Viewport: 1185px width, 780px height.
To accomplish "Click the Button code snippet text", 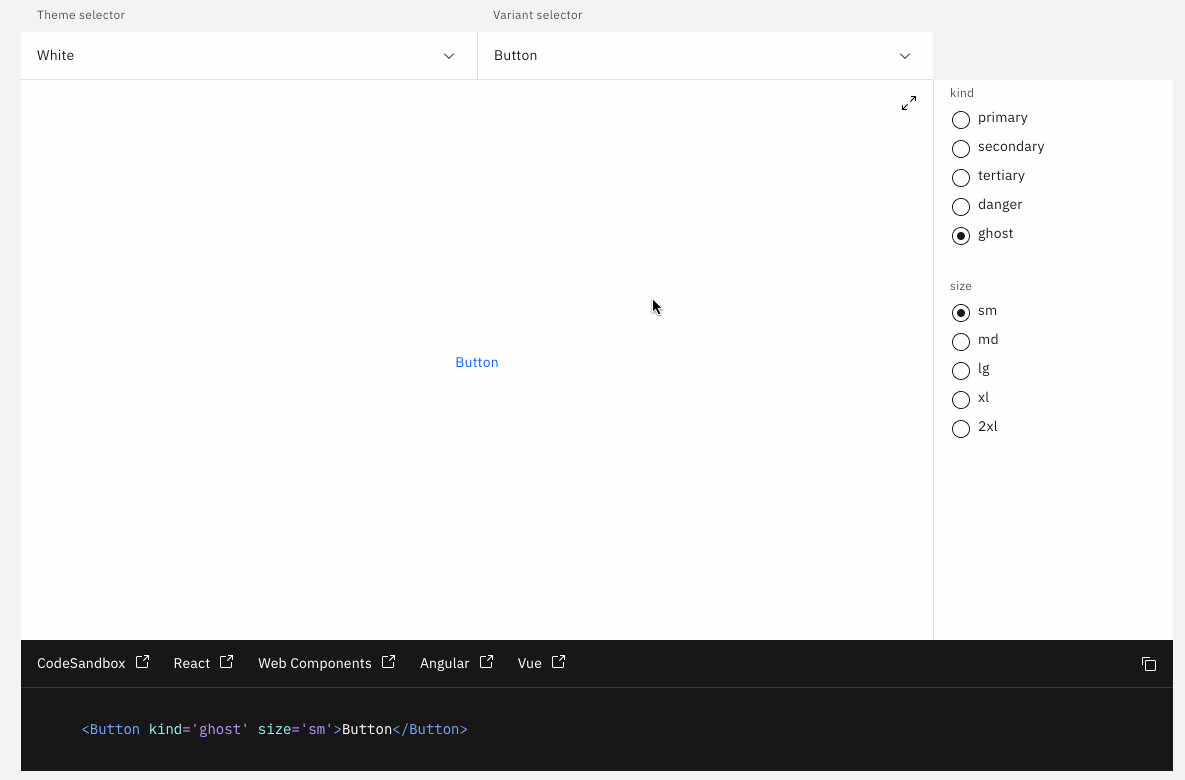I will 274,729.
